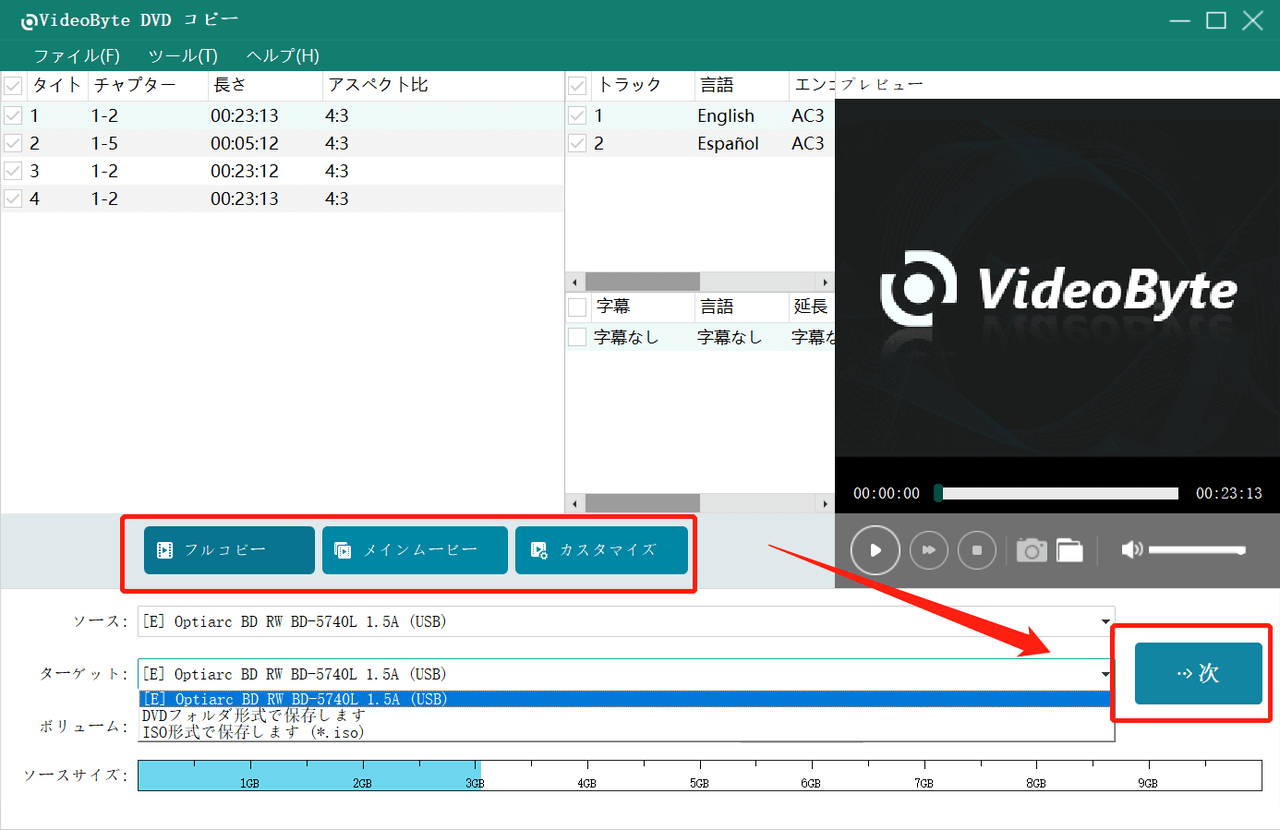Click the VideoByte logo in the title bar
Image resolution: width=1280 pixels, height=830 pixels.
[x=29, y=19]
